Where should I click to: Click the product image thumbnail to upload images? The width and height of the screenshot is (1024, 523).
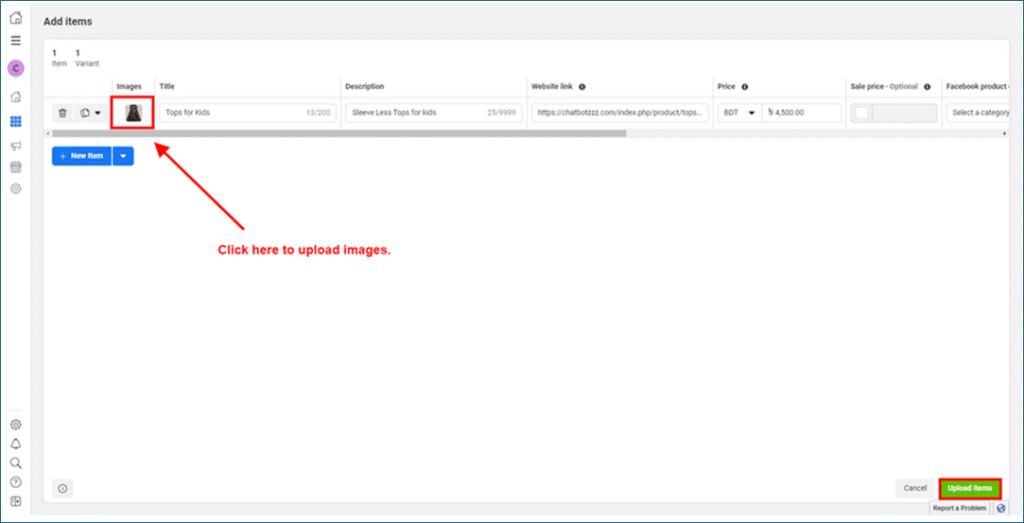pyautogui.click(x=132, y=113)
